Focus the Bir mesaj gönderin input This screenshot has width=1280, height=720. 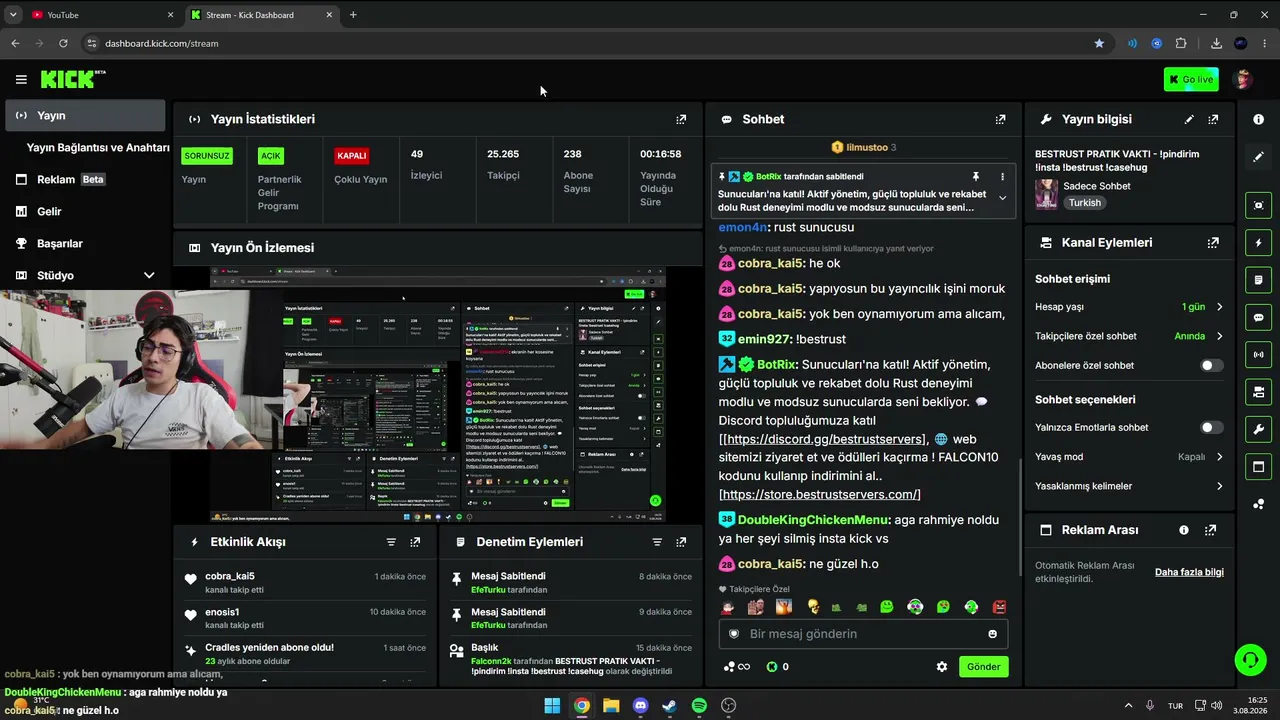(863, 634)
